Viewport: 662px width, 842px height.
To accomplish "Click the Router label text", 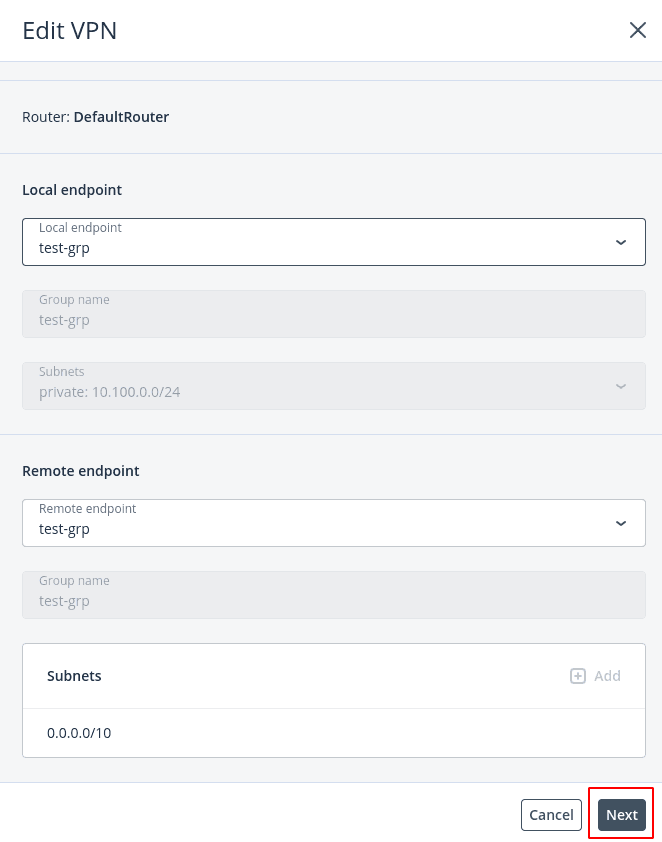I will (x=45, y=117).
